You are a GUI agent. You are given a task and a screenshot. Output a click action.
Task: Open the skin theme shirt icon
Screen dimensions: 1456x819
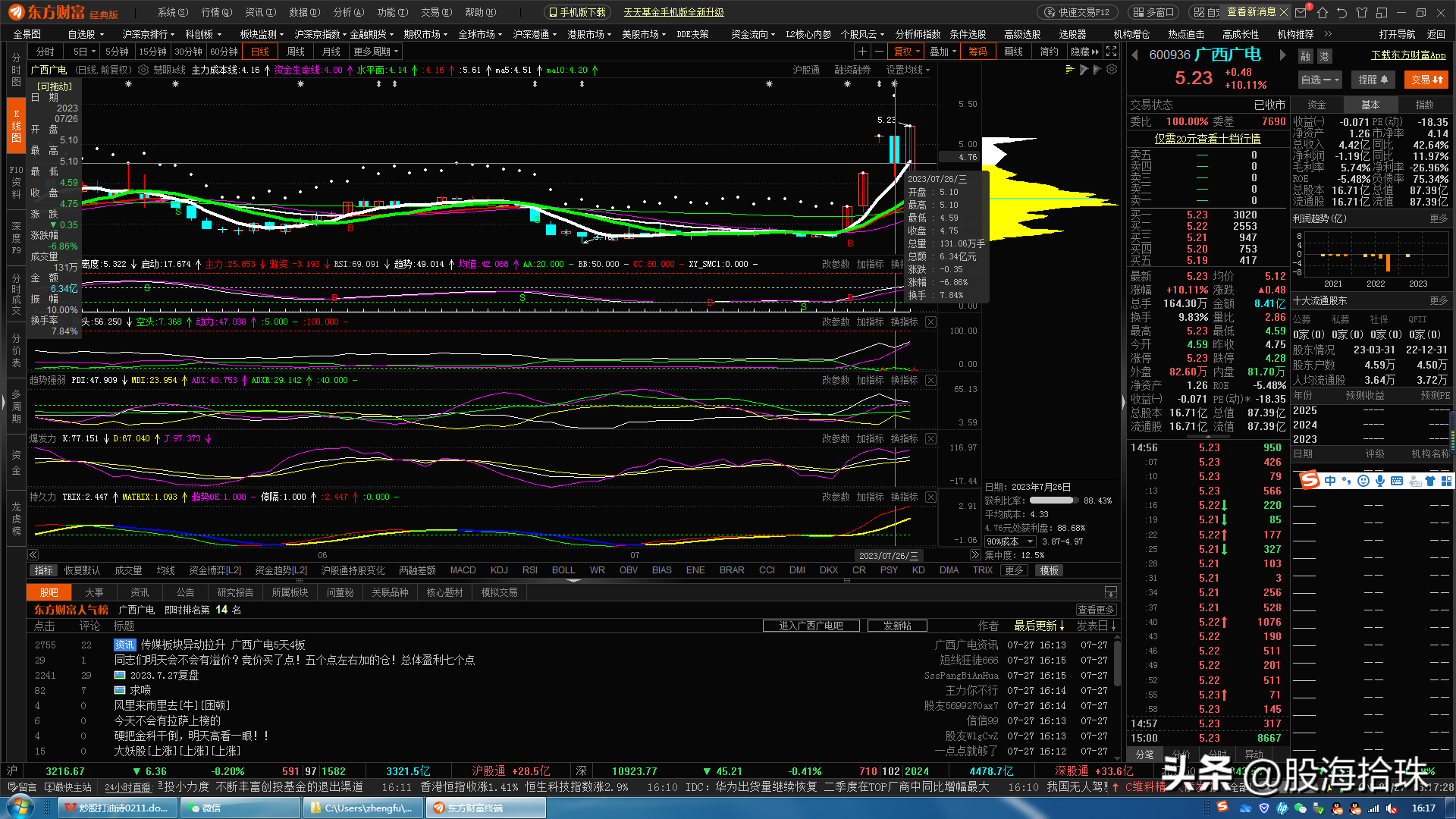1361,12
